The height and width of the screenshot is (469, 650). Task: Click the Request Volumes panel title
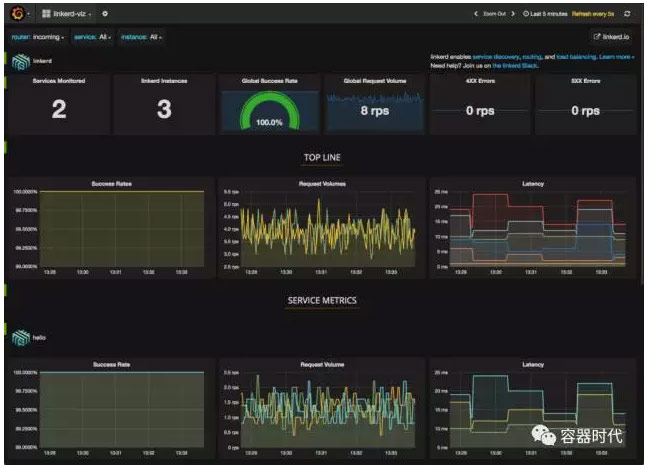(322, 184)
